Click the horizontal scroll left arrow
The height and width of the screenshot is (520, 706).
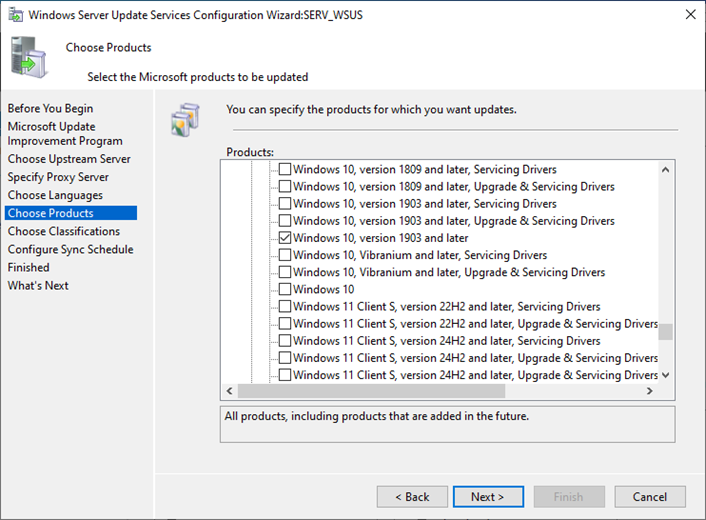pos(230,391)
